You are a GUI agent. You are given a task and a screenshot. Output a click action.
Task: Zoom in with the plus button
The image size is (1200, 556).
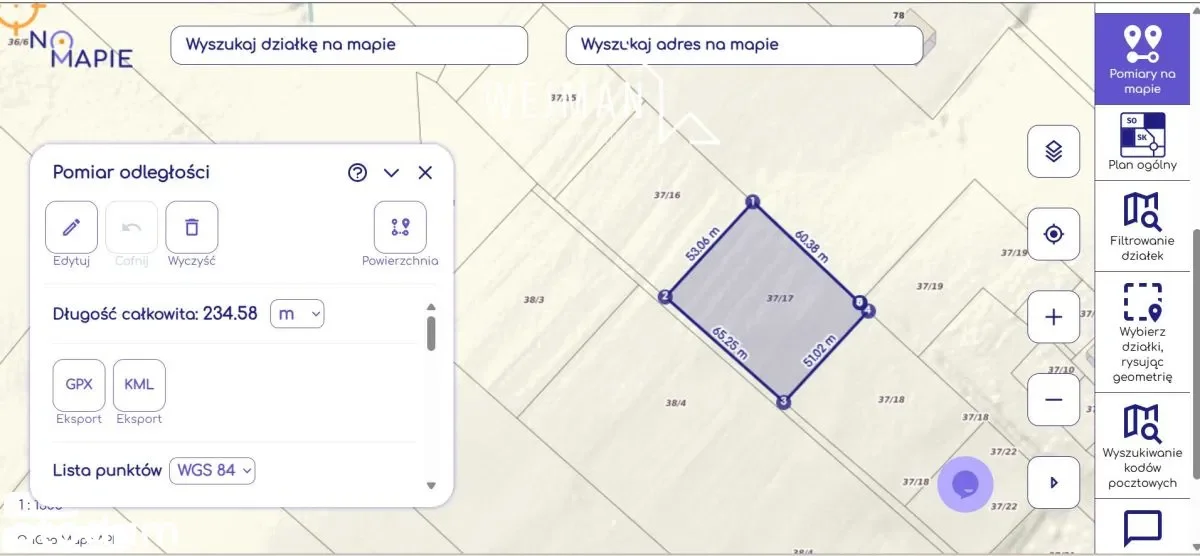point(1053,317)
